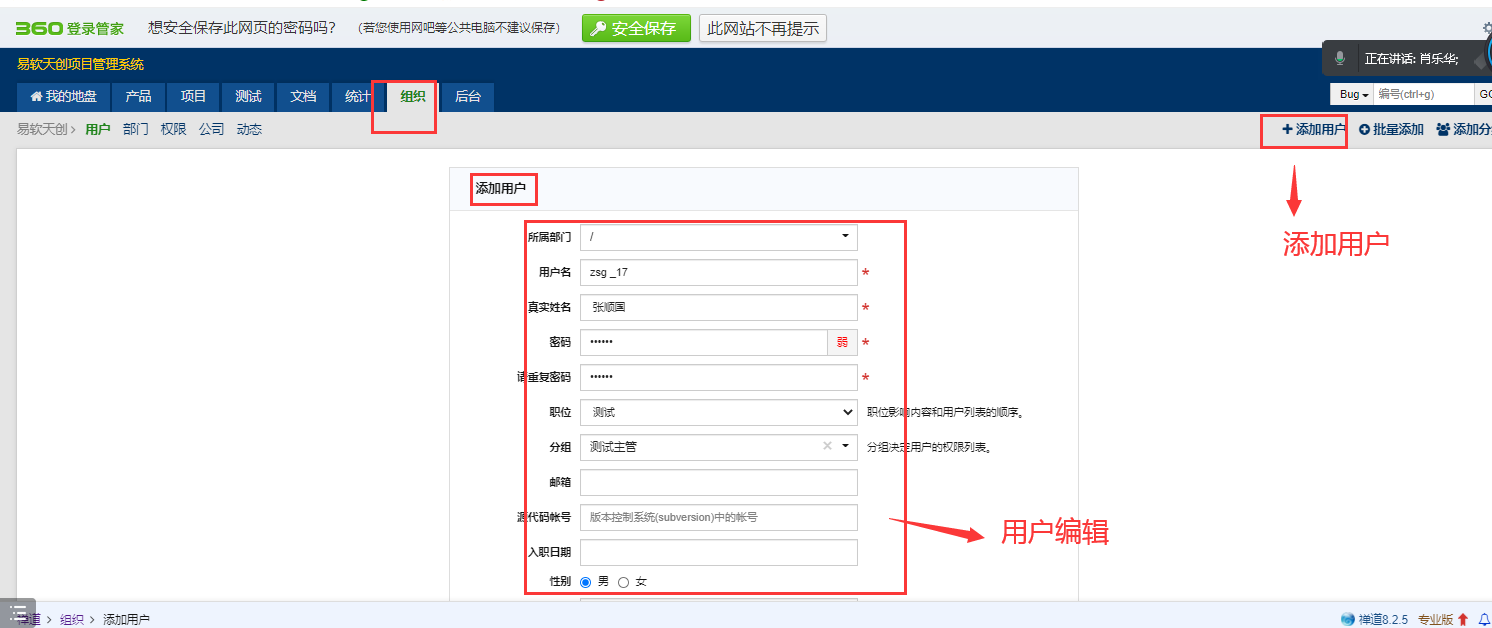The height and width of the screenshot is (628, 1492).
Task: Open the 项目 tab
Action: [193, 97]
